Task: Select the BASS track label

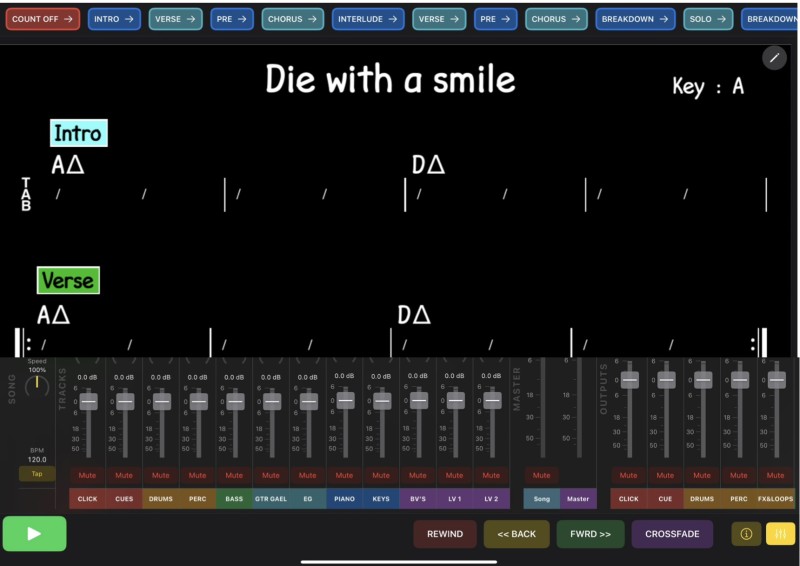Action: point(234,498)
